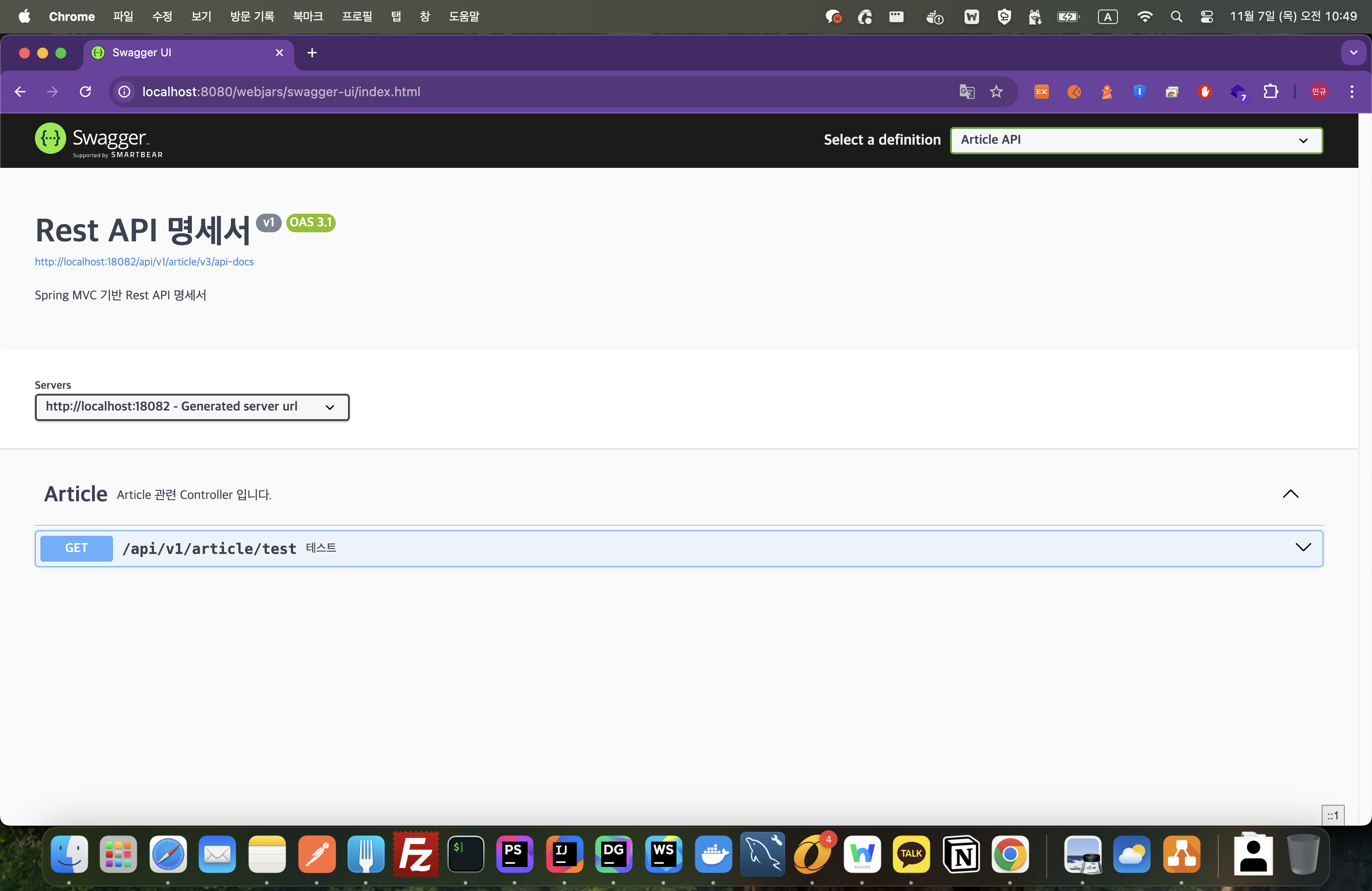Click the site information icon
1372x891 pixels.
pyautogui.click(x=124, y=92)
